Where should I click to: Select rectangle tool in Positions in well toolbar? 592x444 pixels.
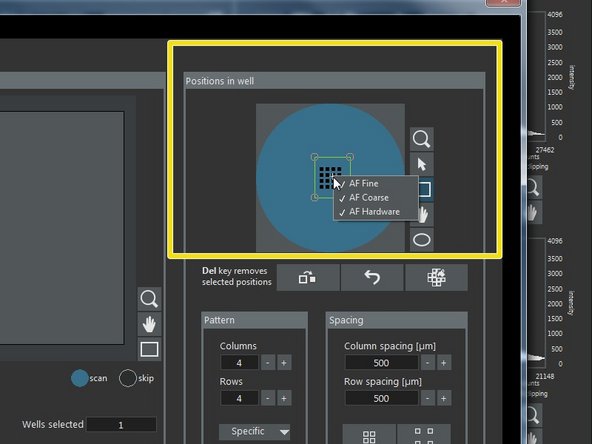425,189
